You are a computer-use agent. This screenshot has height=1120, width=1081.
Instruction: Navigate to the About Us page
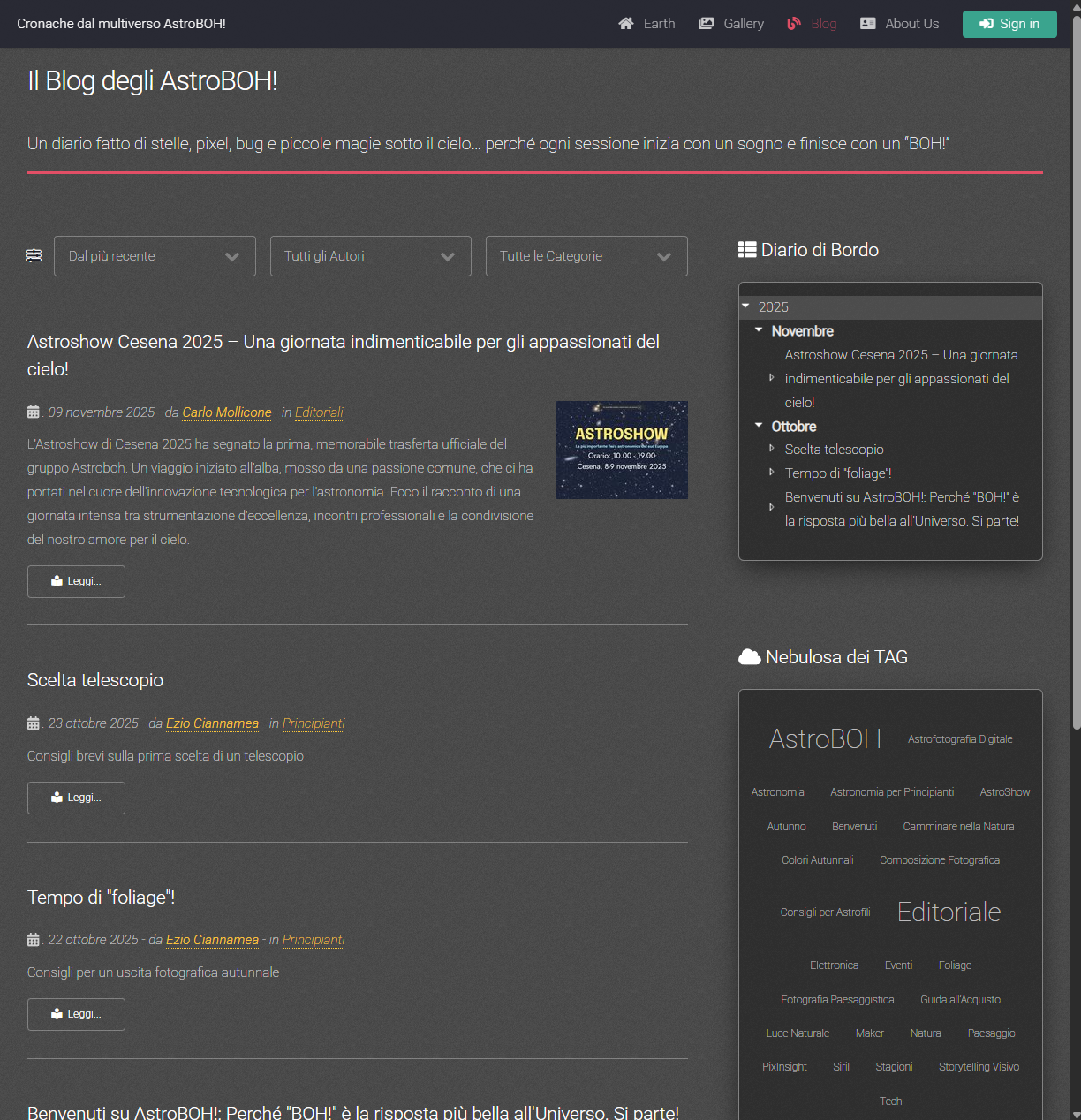pyautogui.click(x=911, y=24)
